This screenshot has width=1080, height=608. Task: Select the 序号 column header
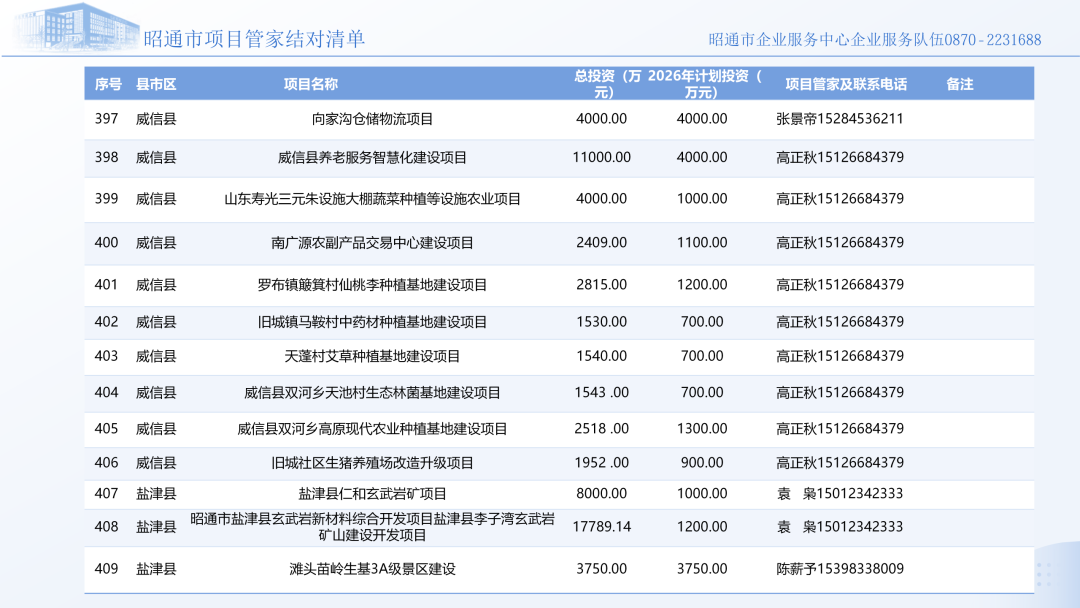tap(108, 84)
